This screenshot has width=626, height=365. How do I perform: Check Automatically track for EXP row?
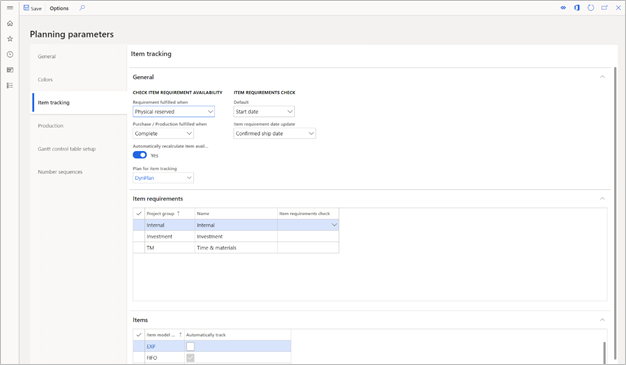[190, 346]
